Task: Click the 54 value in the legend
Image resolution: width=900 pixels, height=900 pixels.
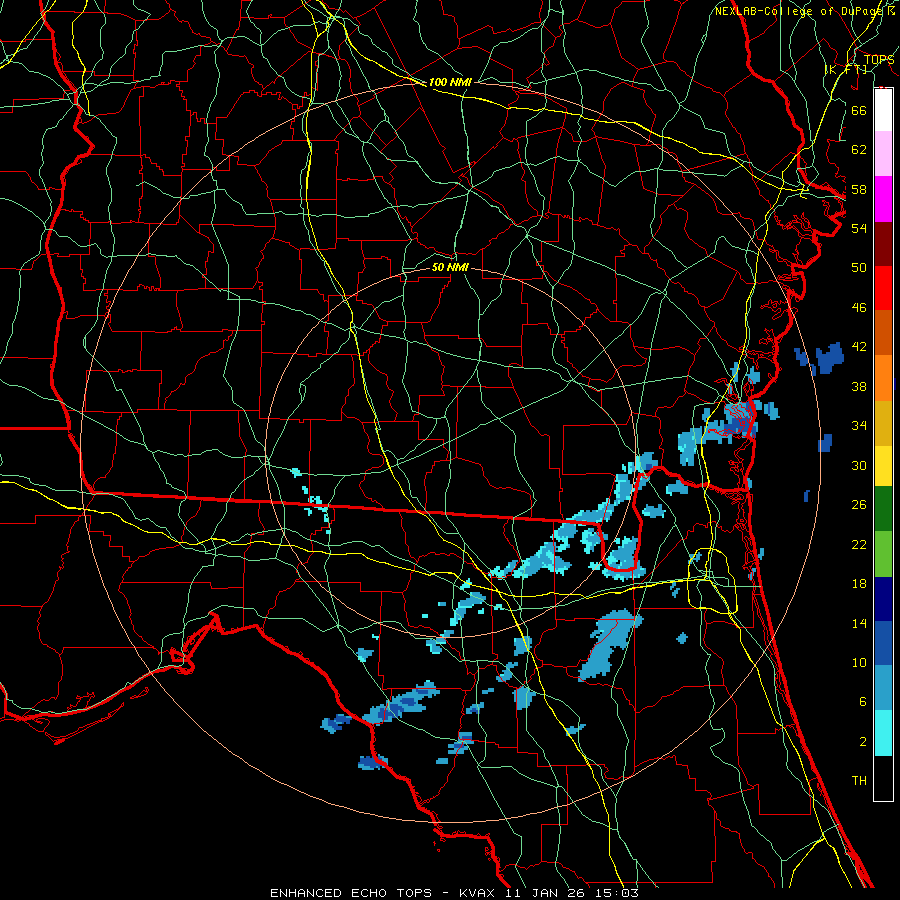Action: tap(859, 228)
